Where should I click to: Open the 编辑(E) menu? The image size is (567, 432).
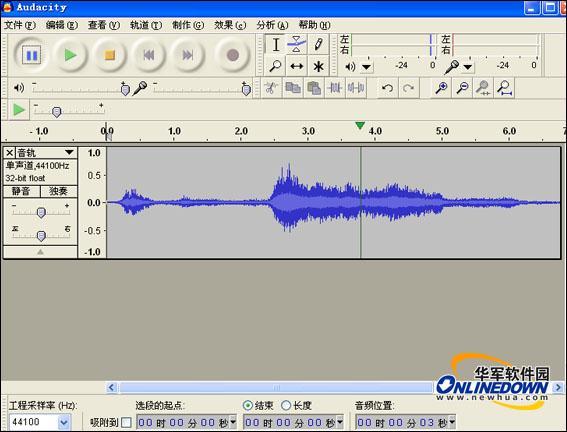click(62, 25)
